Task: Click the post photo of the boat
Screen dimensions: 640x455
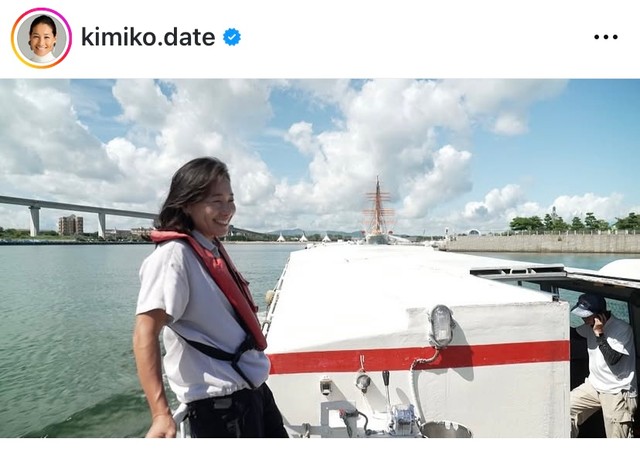Action: (320, 258)
